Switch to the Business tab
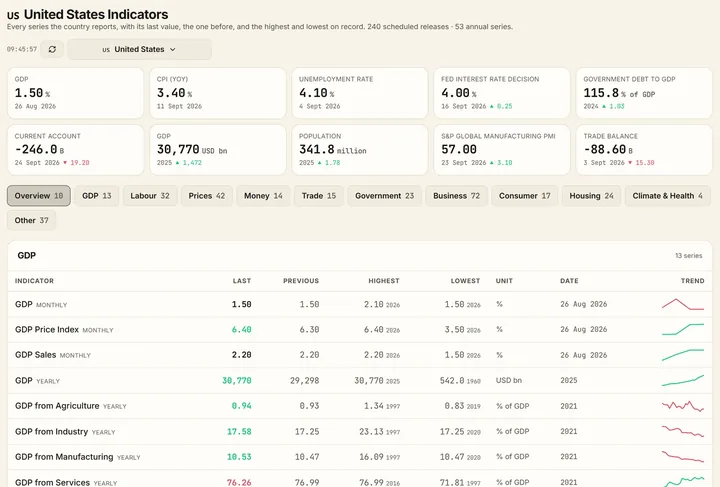720x487 pixels. coord(456,196)
